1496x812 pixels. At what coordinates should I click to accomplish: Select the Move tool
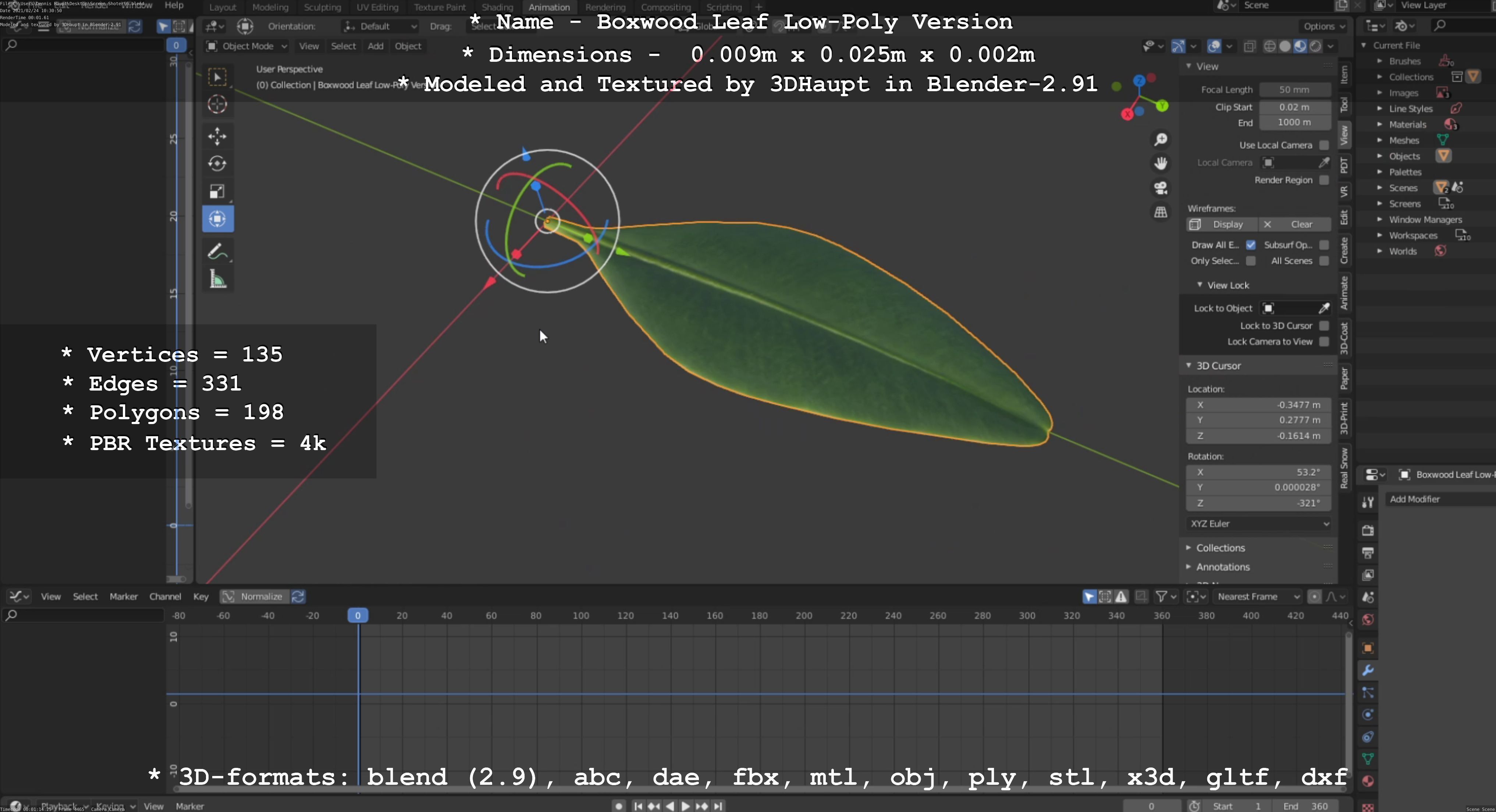[x=218, y=137]
